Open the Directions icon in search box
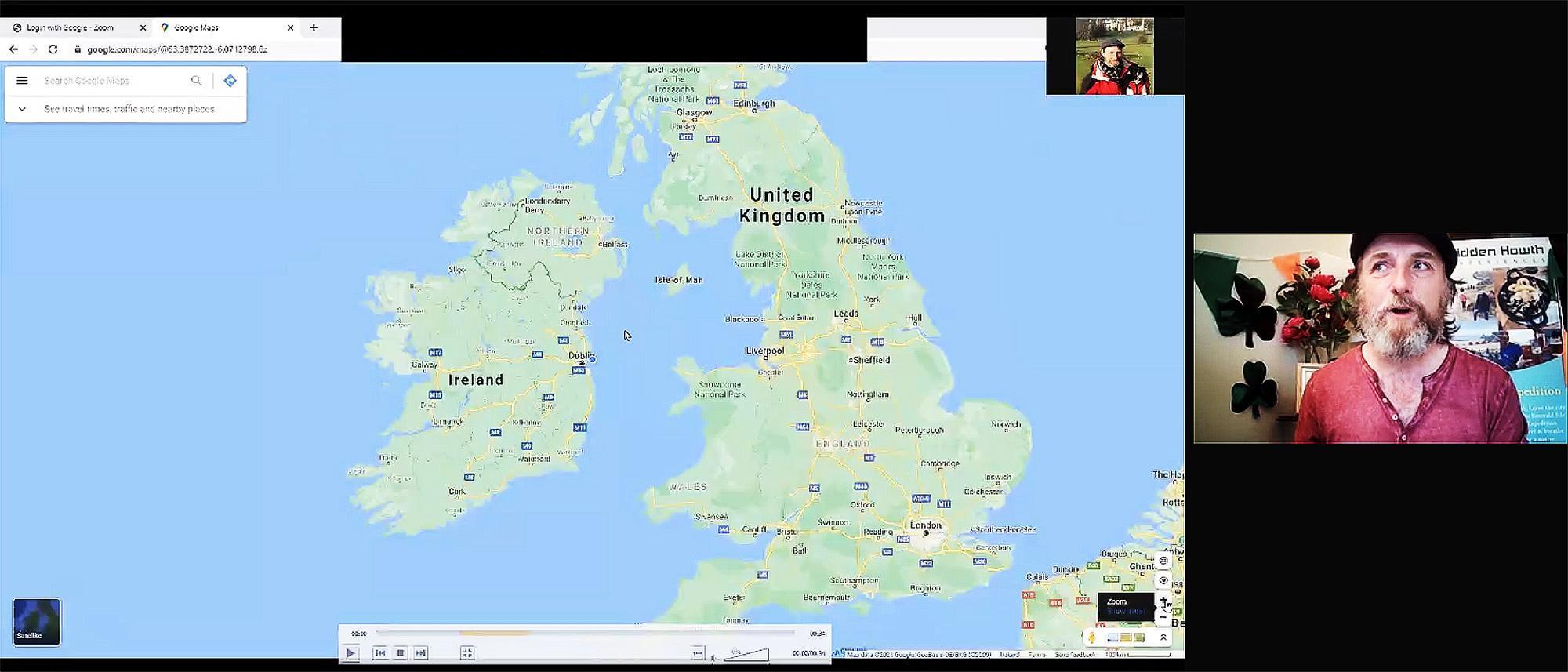This screenshot has height=672, width=1568. [x=230, y=80]
